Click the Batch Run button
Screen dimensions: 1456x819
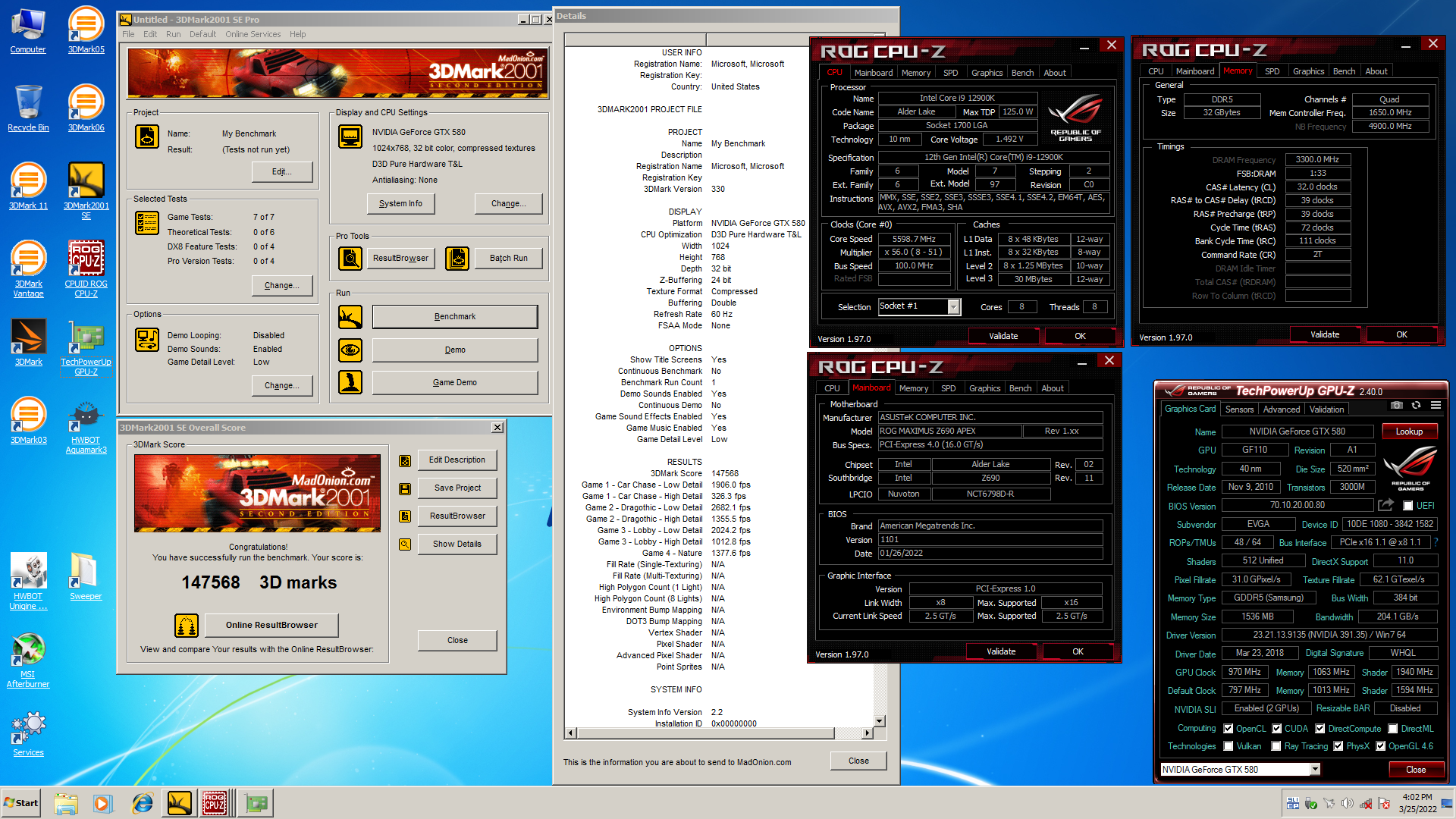(509, 259)
